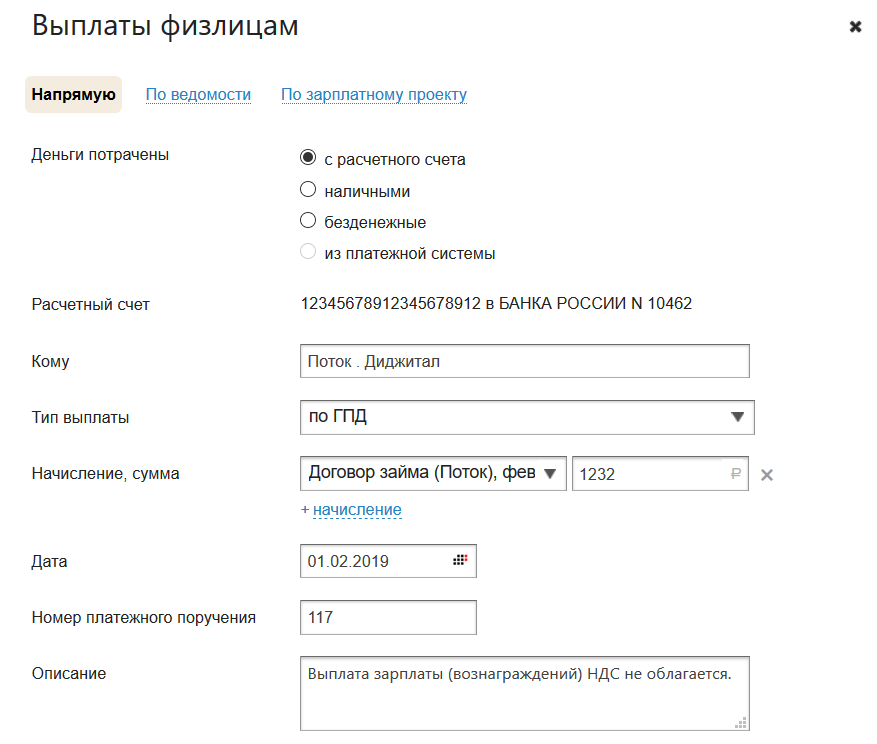Select 'из платежной системы' radio button

pyautogui.click(x=308, y=252)
